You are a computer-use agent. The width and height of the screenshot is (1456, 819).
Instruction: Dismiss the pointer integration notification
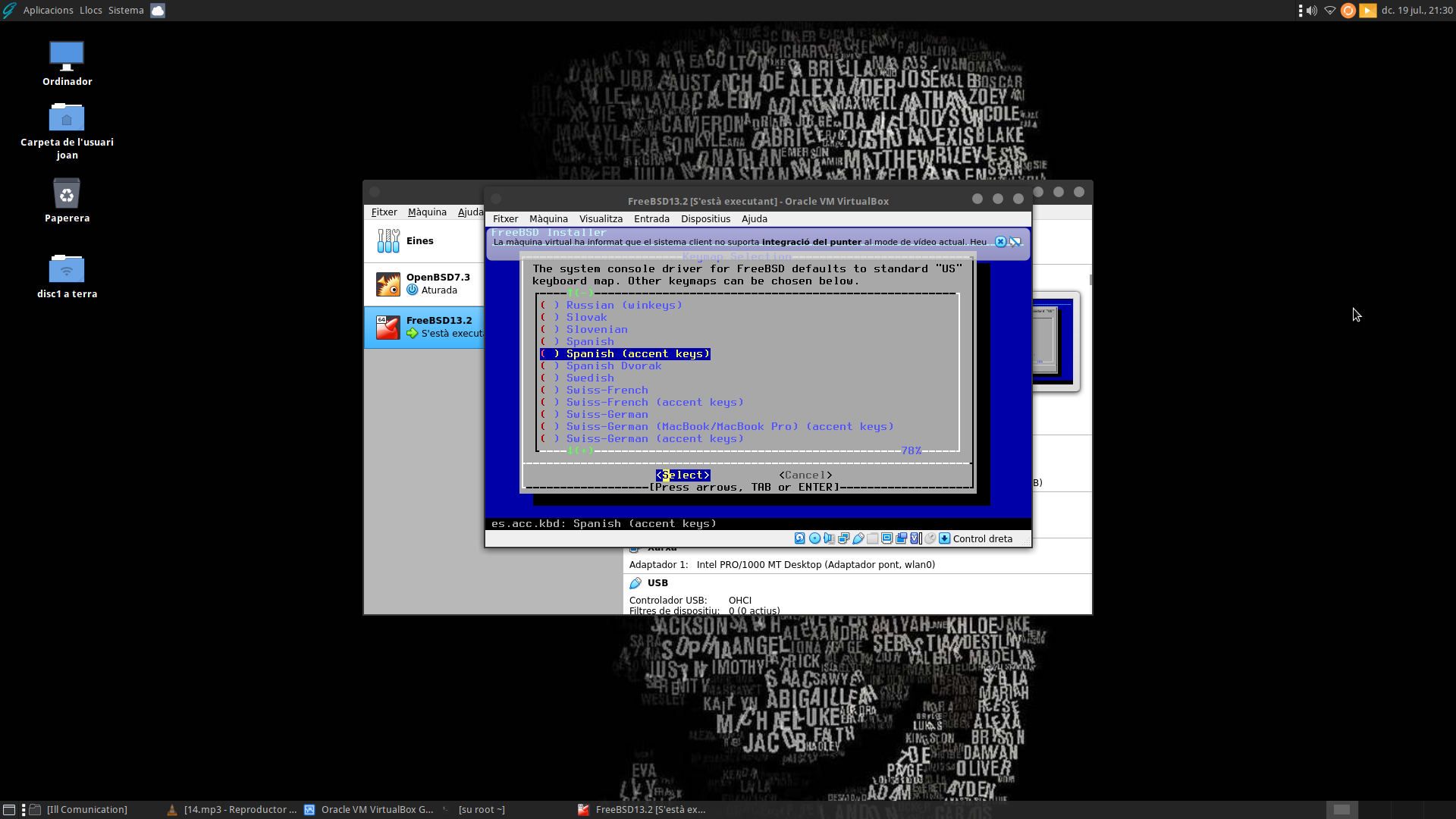[x=1000, y=242]
